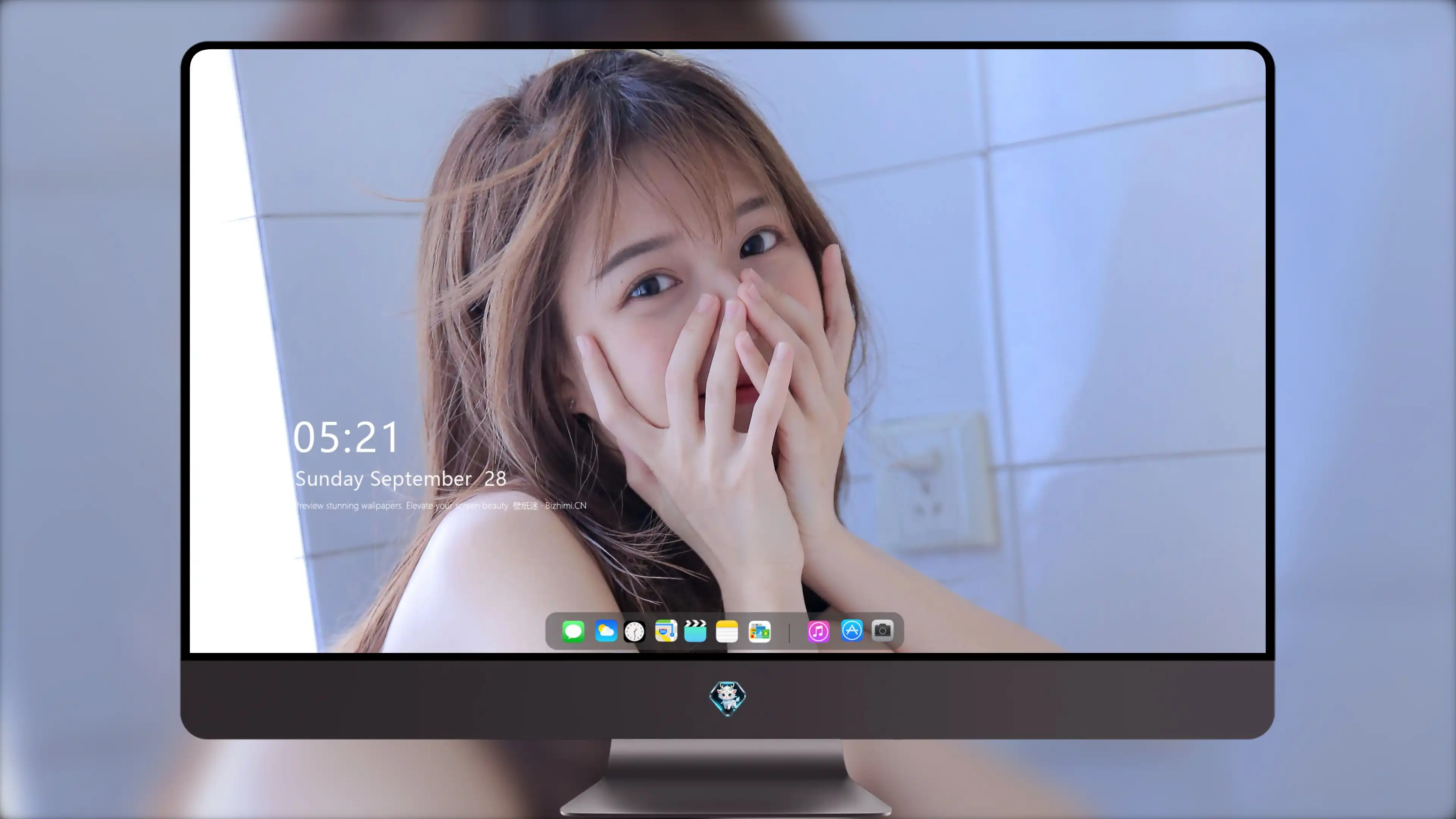Click the 'Sunday September 28' date text
Viewport: 1456px width, 819px height.
coord(400,479)
